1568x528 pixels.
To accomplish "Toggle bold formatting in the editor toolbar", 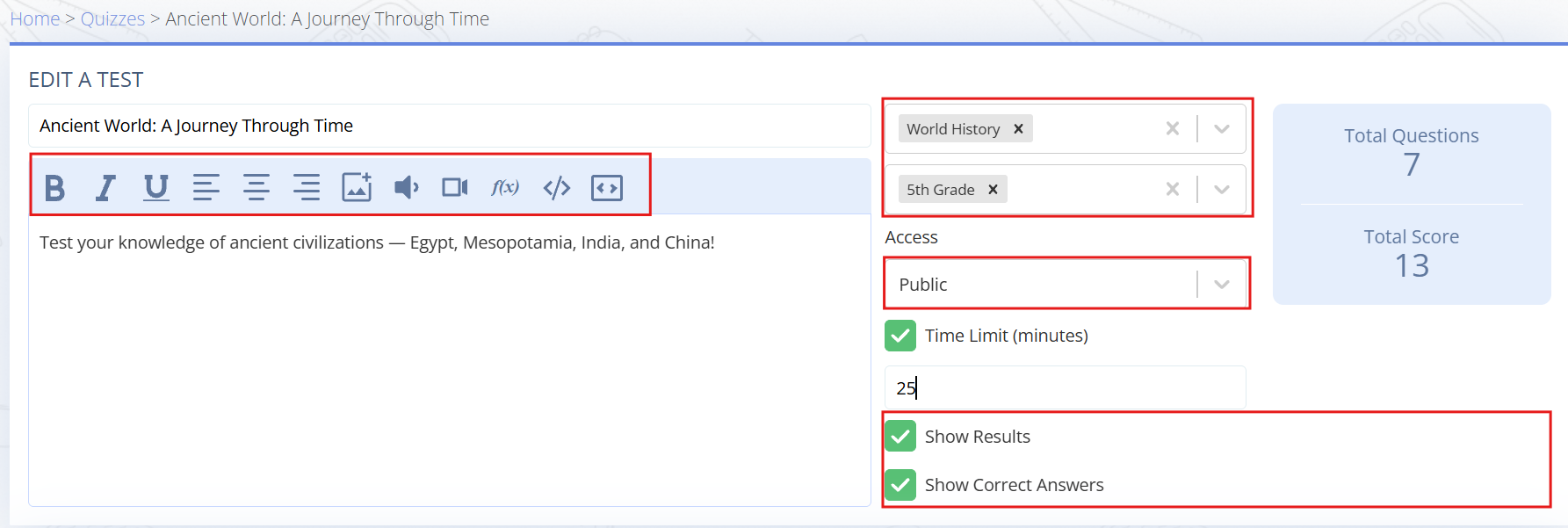I will tap(54, 187).
